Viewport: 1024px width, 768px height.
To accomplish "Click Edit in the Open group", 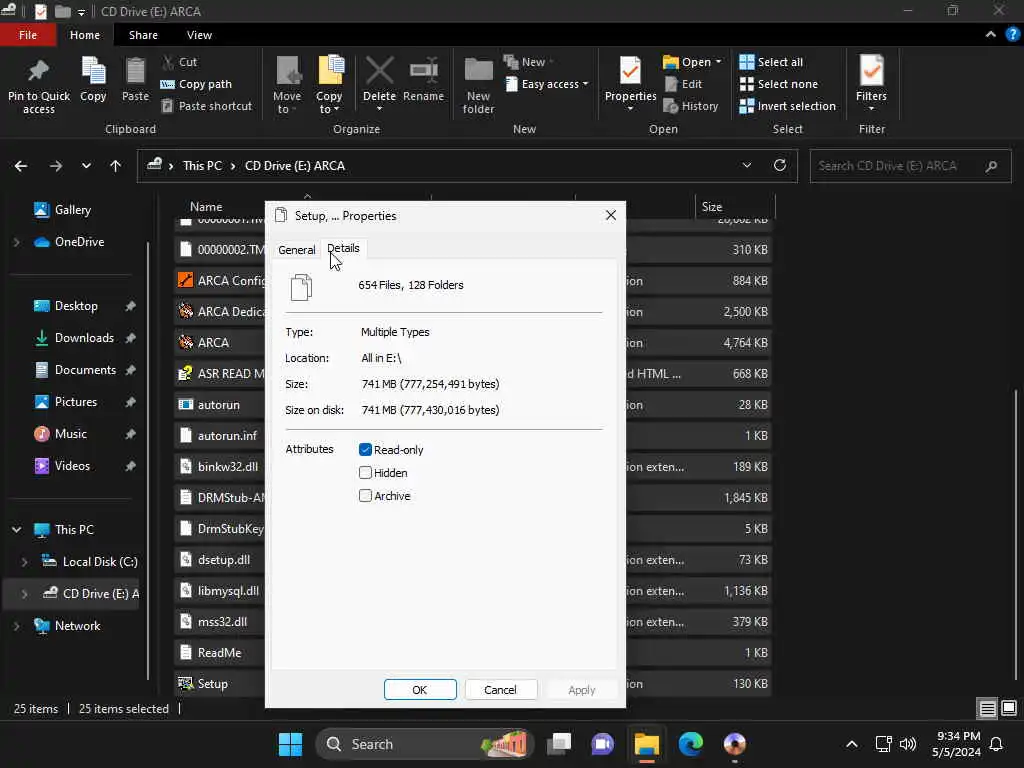I will 683,84.
